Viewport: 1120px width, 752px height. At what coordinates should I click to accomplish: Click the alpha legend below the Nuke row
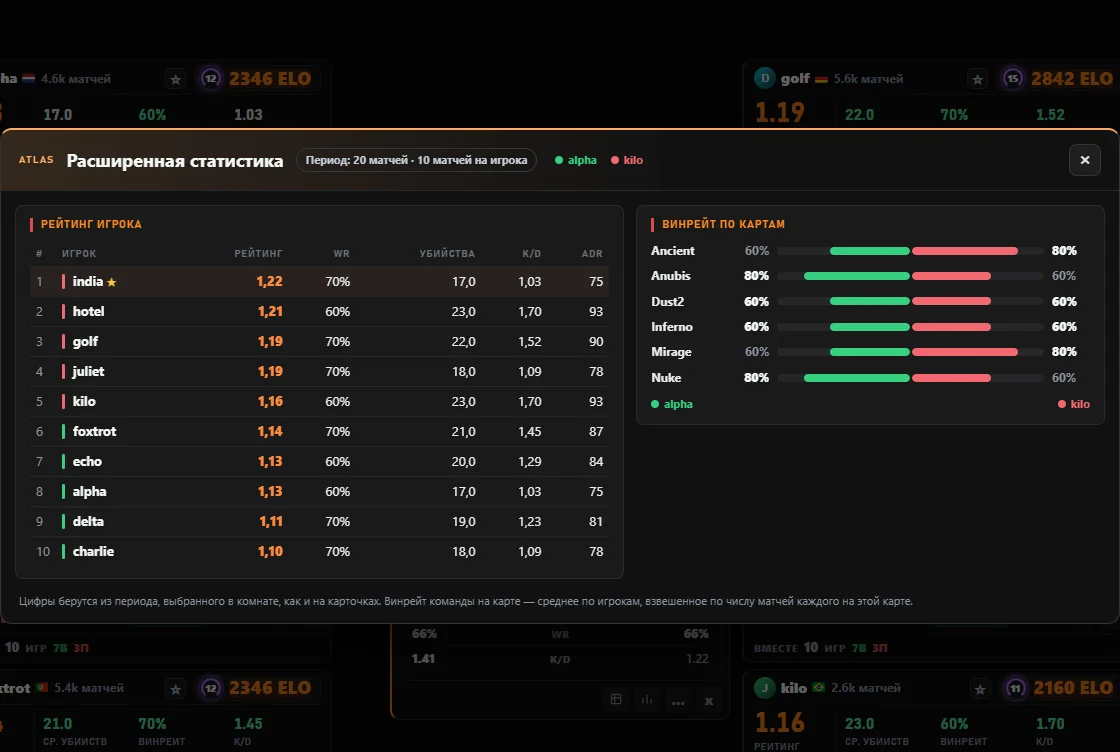point(671,404)
